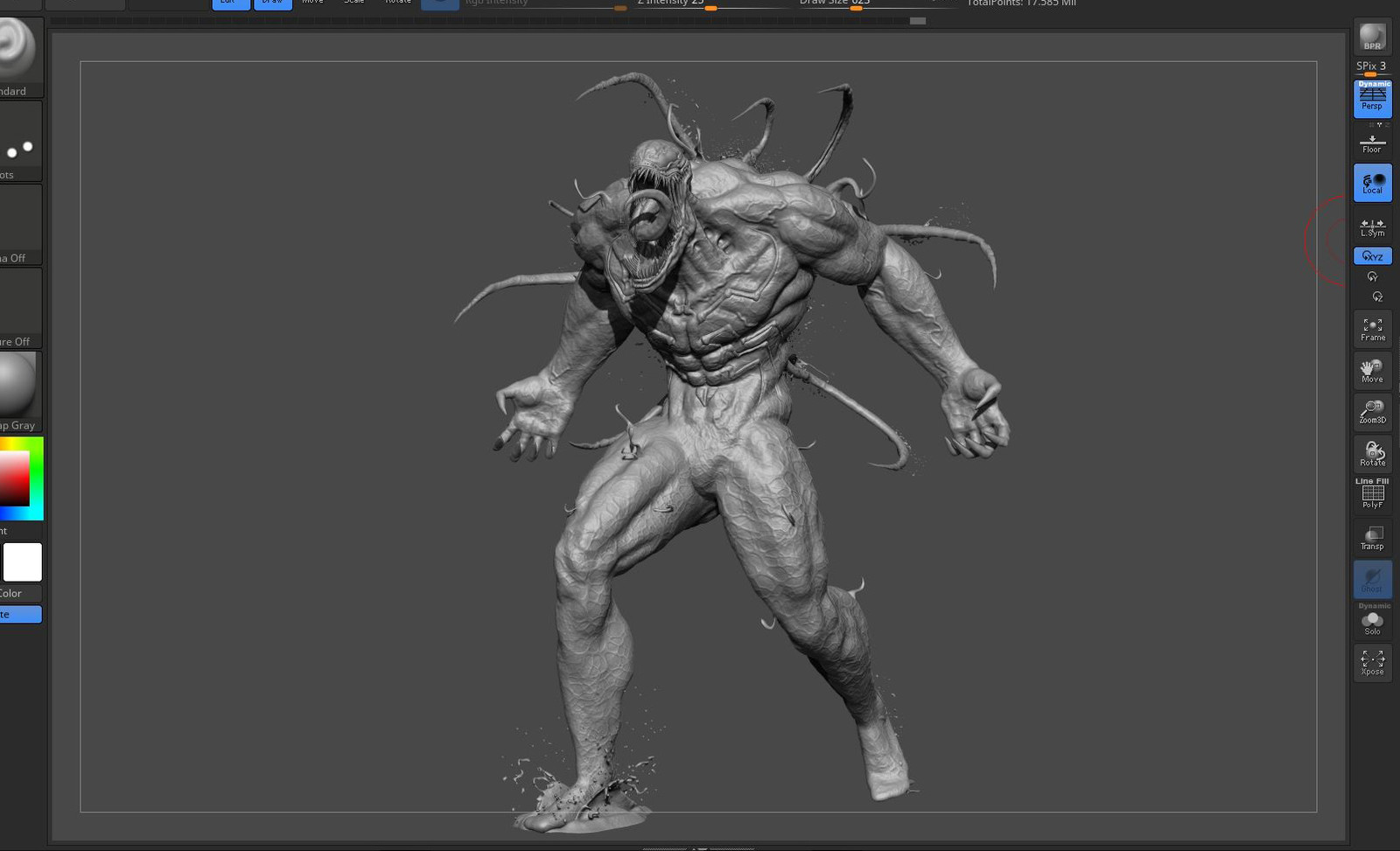Click the blue Alternate button
Screen dimensions: 1400x851
[x=20, y=614]
